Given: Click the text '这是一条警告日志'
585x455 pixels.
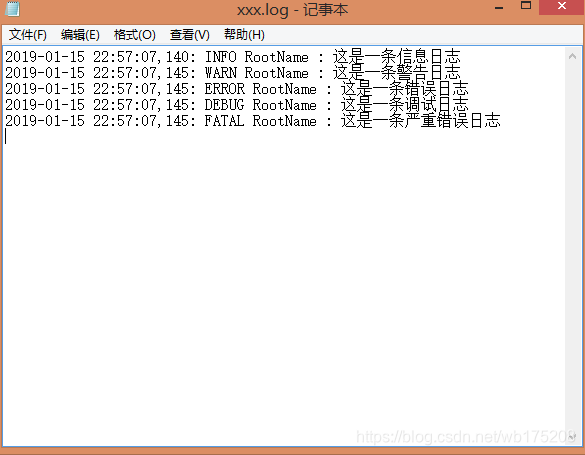Looking at the screenshot, I should coord(397,73).
